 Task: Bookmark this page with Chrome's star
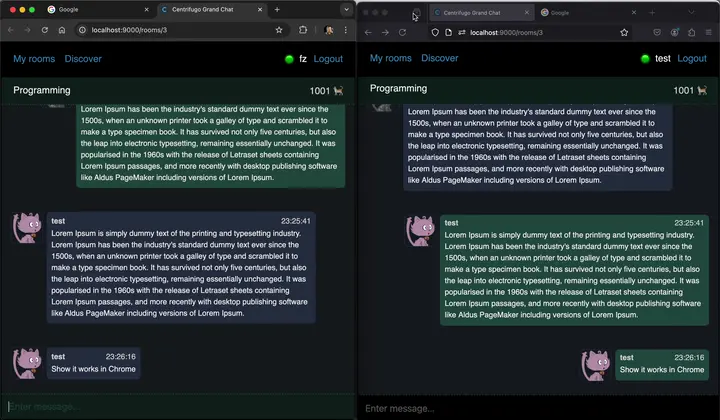(x=279, y=30)
